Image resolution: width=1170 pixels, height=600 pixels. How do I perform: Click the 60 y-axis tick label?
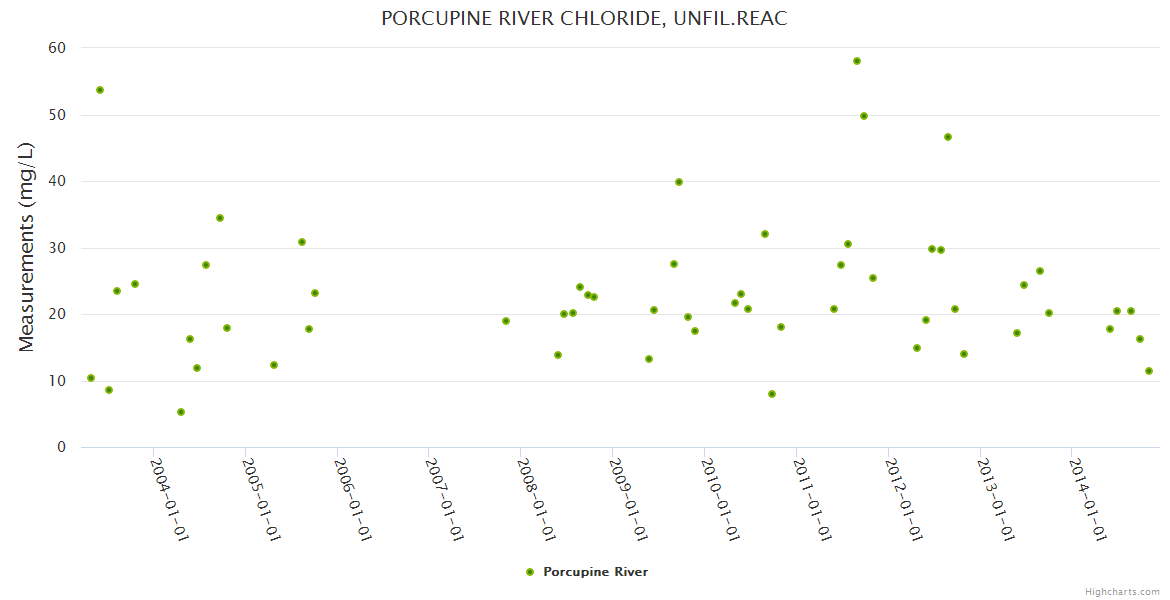pyautogui.click(x=57, y=48)
